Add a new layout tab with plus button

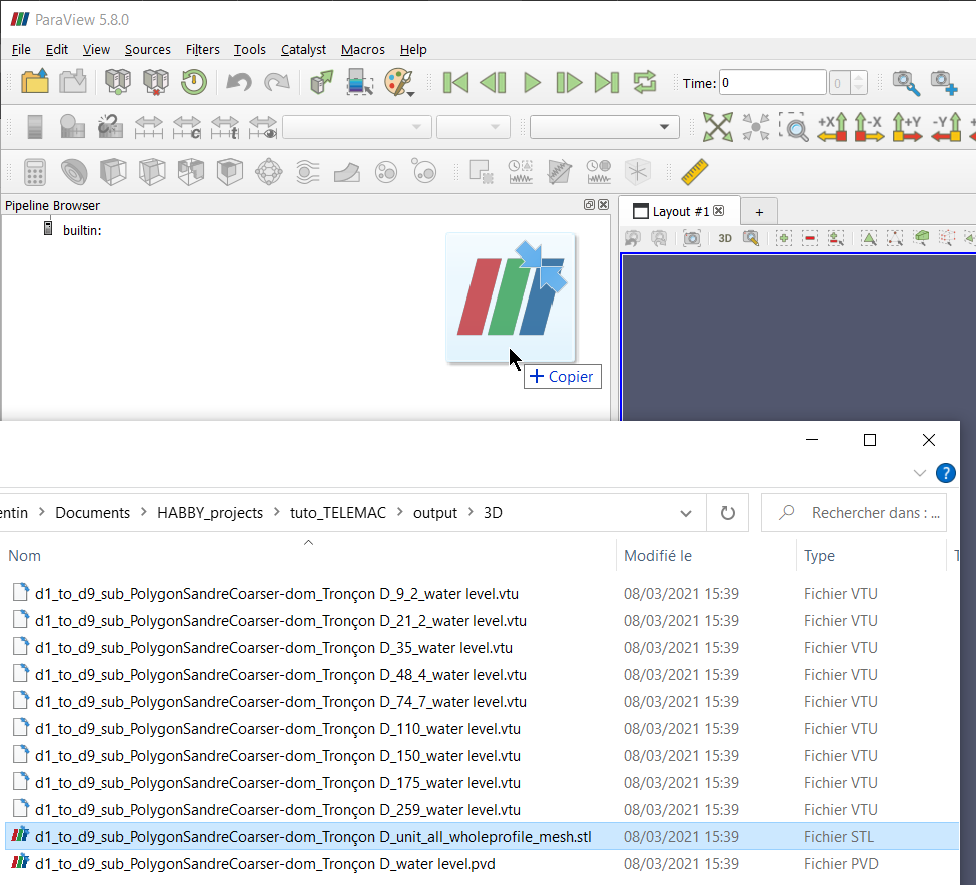coord(759,211)
